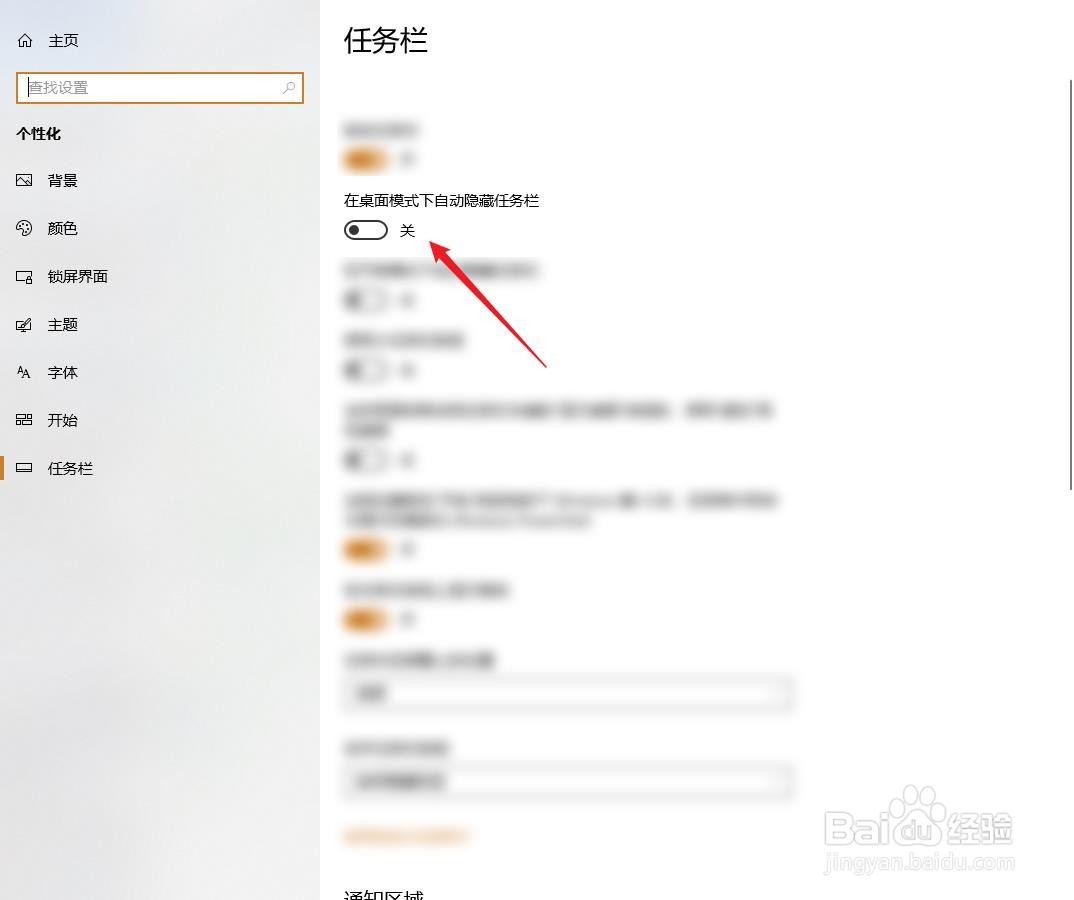Toggle the blurred switch below auto-hide setting
Image resolution: width=1074 pixels, height=900 pixels.
tap(366, 300)
